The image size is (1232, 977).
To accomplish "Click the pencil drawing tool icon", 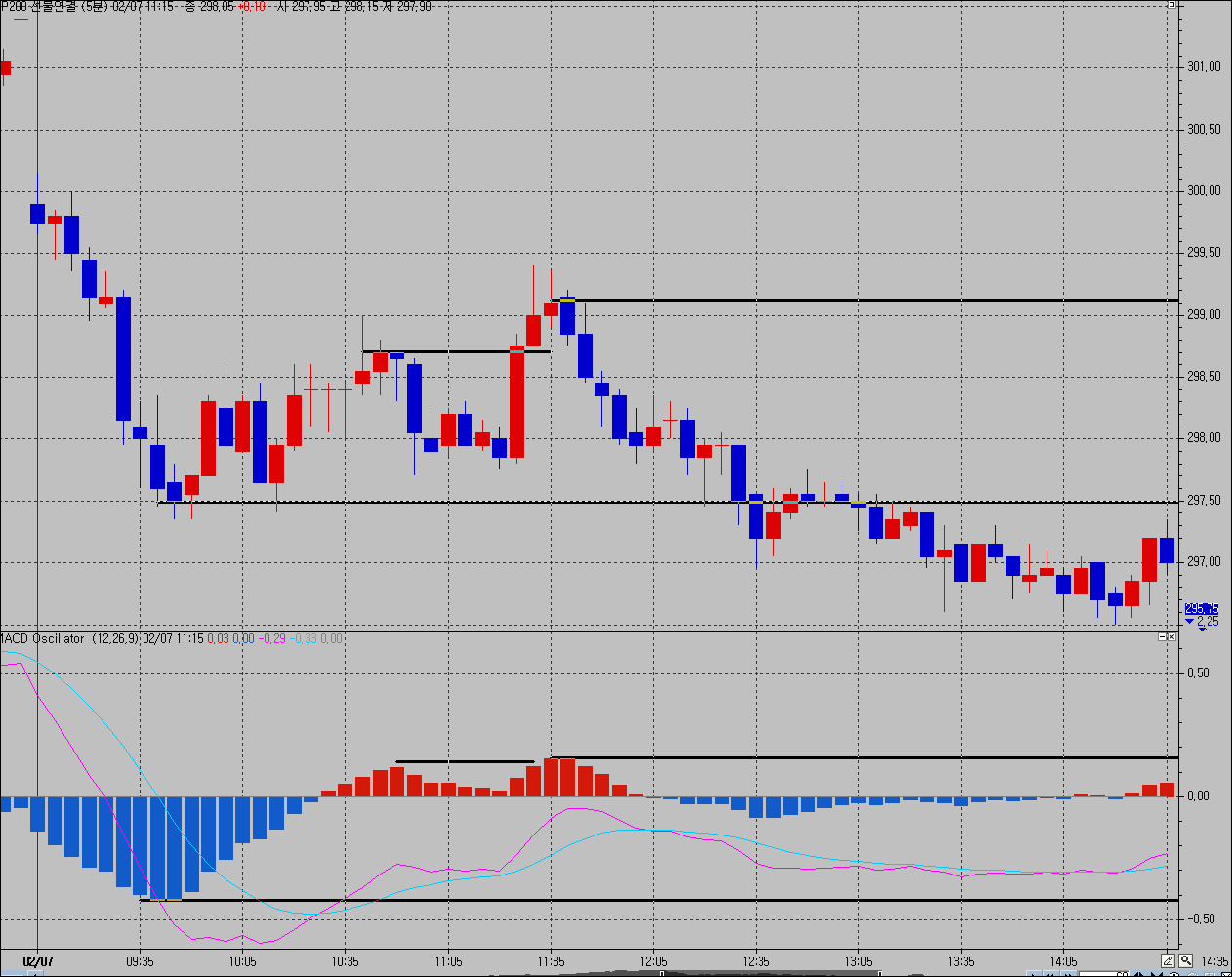I will [1169, 961].
